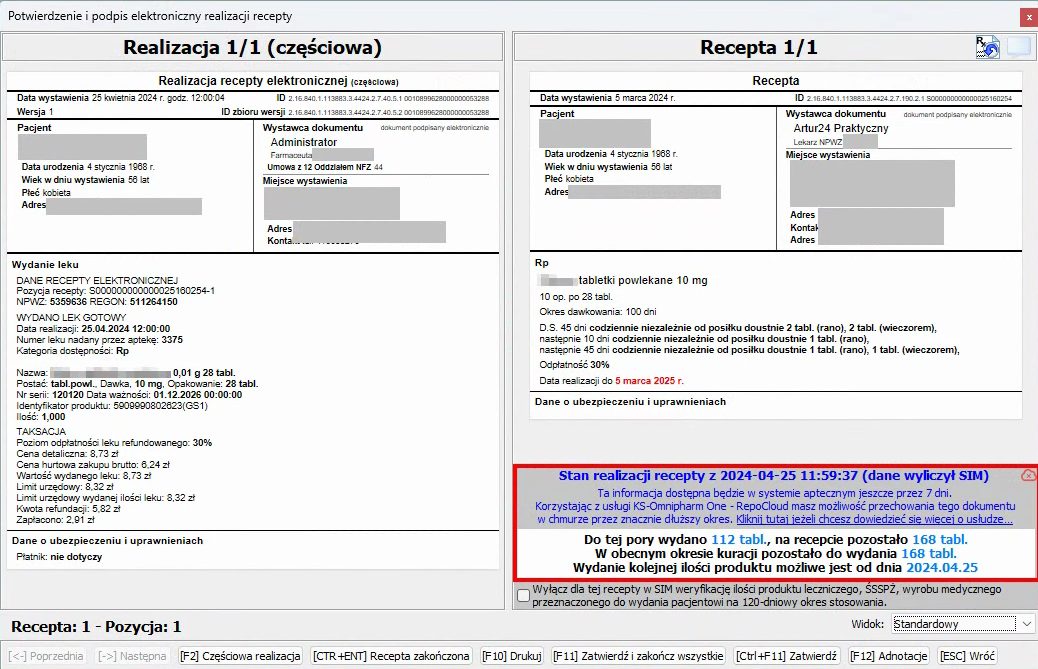
Task: Click the [->] Następna button
Action: pos(132,656)
